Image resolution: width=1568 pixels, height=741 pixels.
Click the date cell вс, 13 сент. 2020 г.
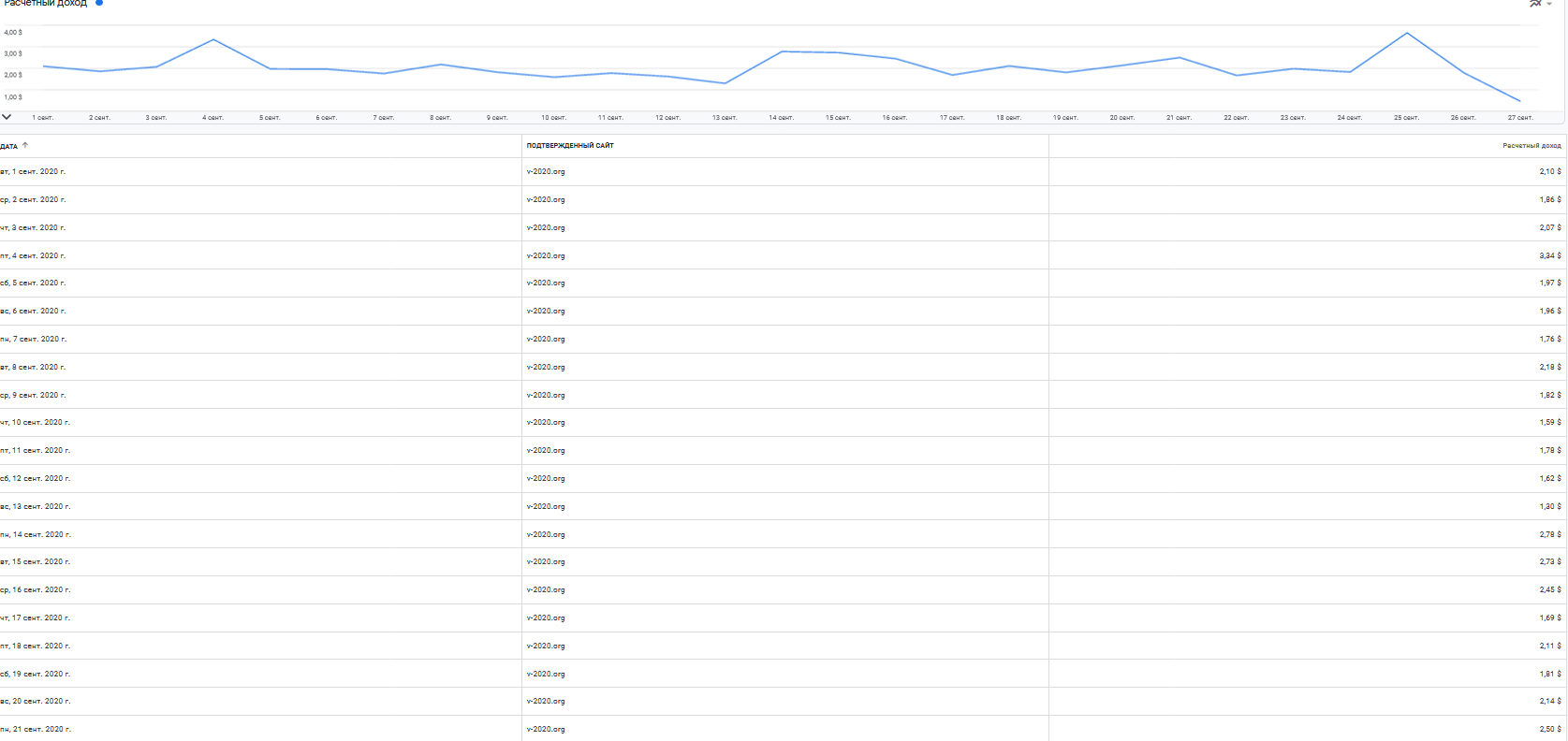(x=35, y=507)
